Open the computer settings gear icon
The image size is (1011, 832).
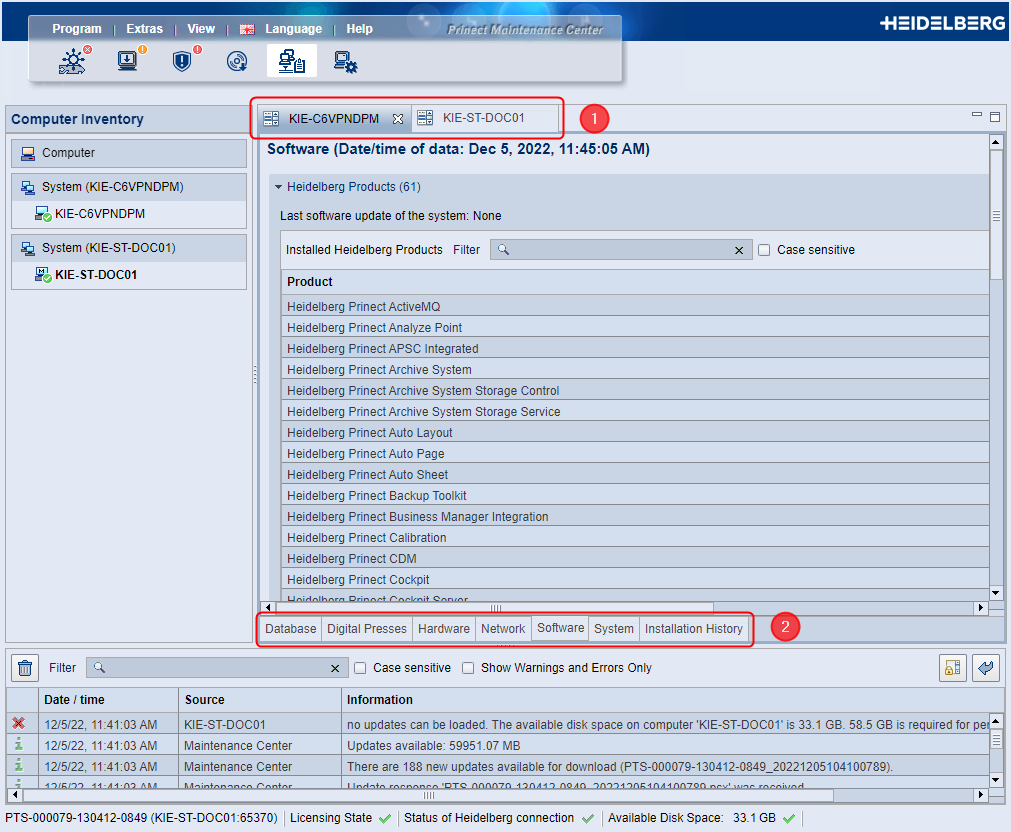[x=346, y=63]
